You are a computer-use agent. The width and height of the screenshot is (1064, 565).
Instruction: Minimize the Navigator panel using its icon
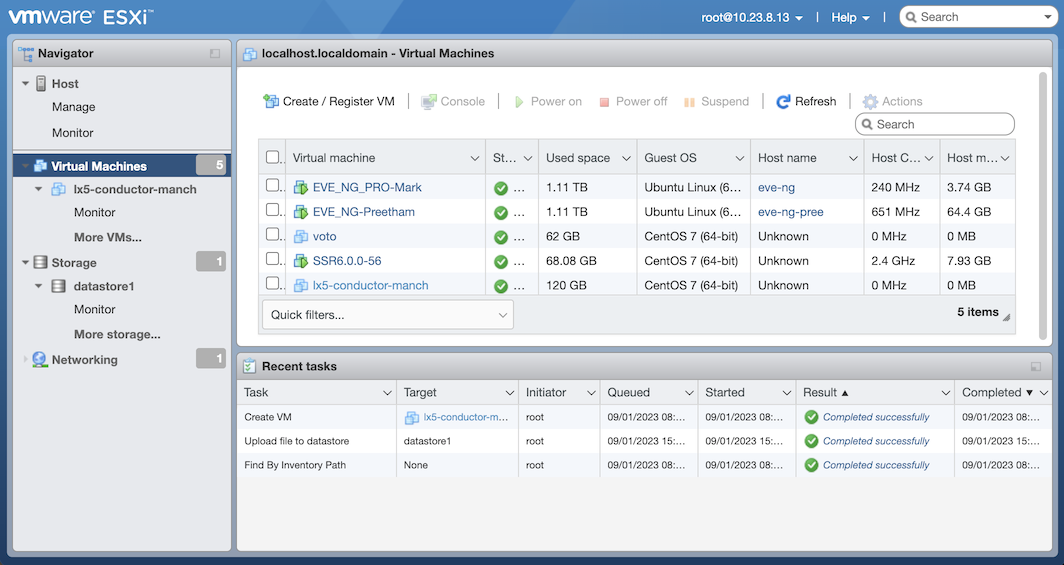(x=215, y=54)
